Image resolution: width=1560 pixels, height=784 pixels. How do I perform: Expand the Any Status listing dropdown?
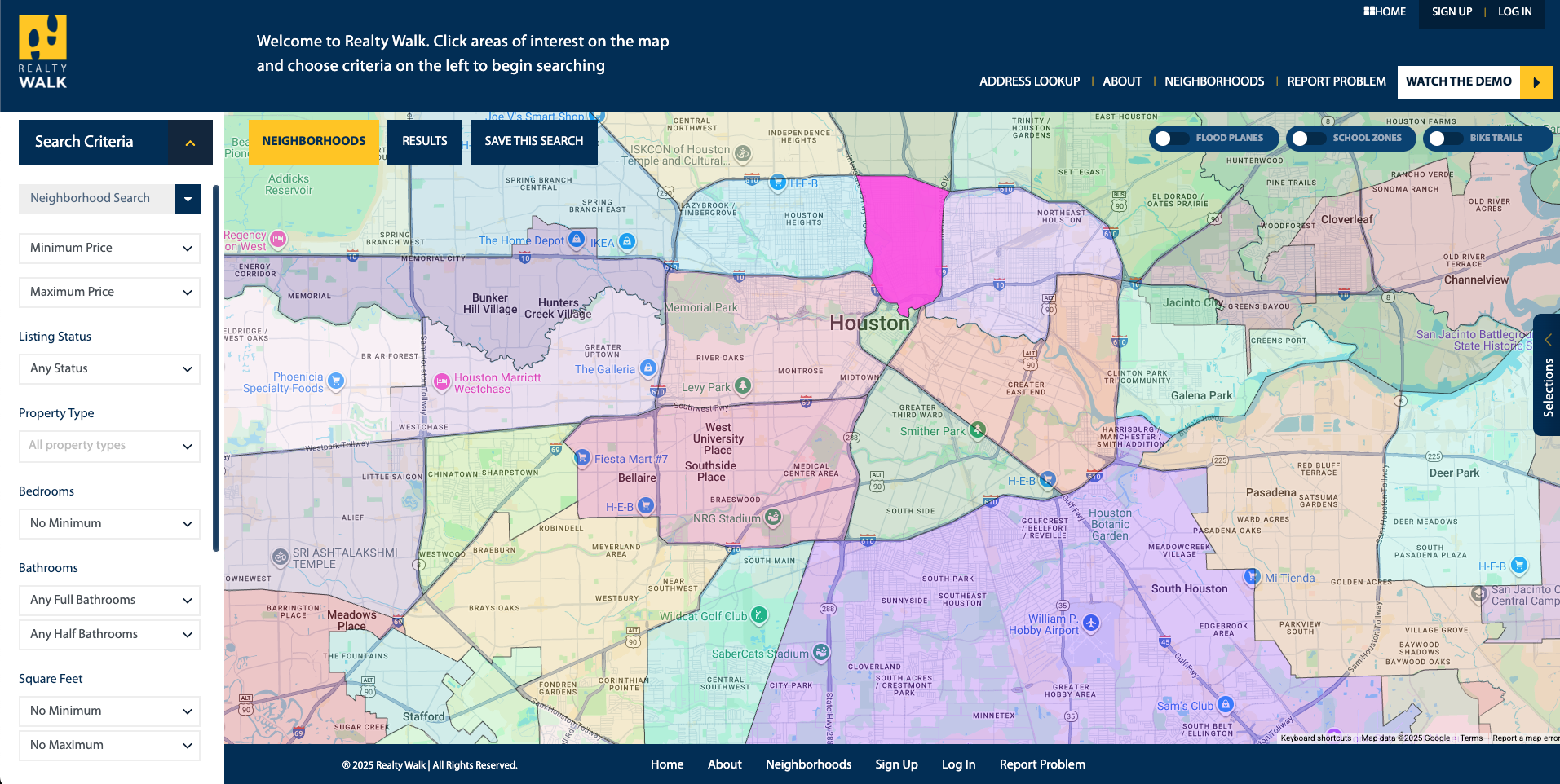(x=109, y=369)
